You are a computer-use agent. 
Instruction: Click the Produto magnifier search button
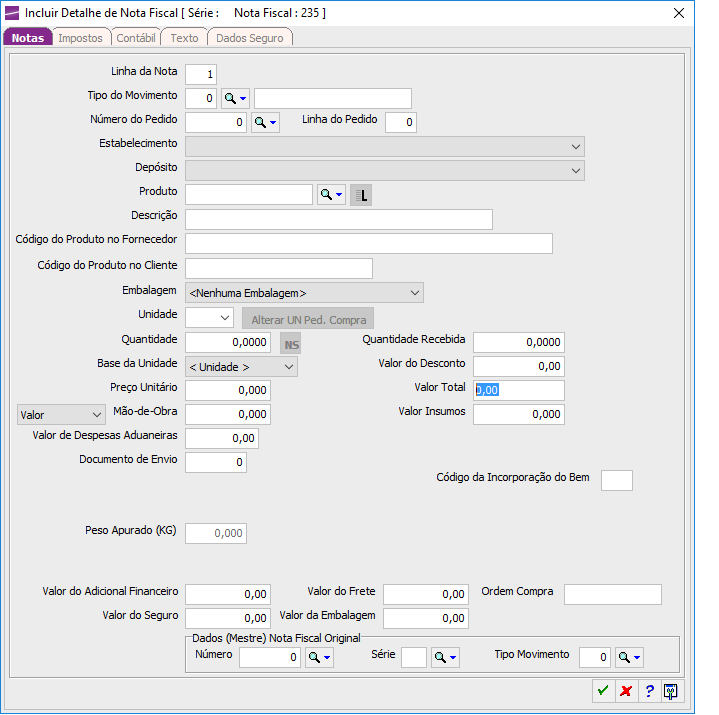tap(330, 195)
